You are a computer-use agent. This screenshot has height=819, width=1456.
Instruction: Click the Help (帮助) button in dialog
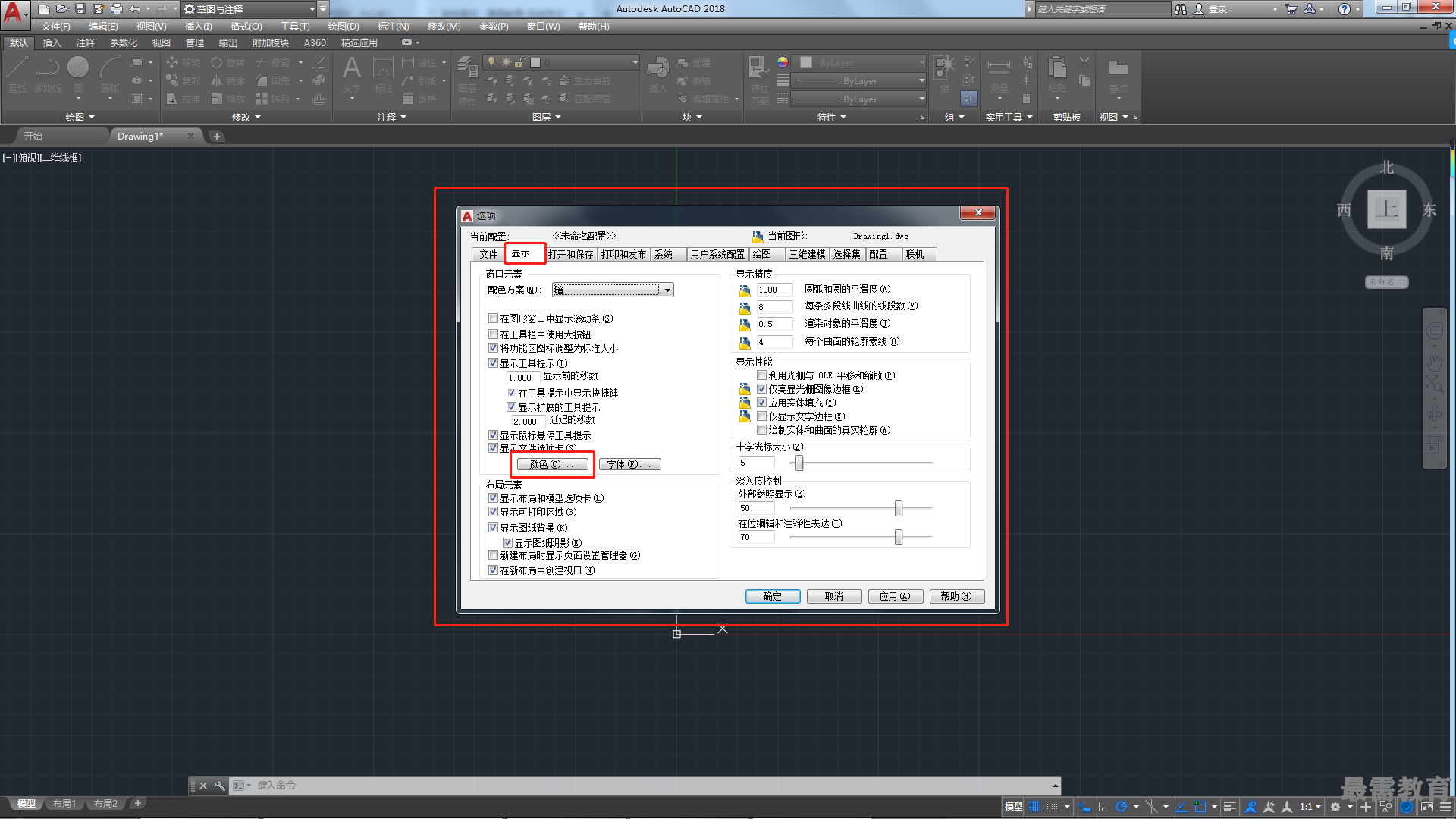pyautogui.click(x=957, y=596)
